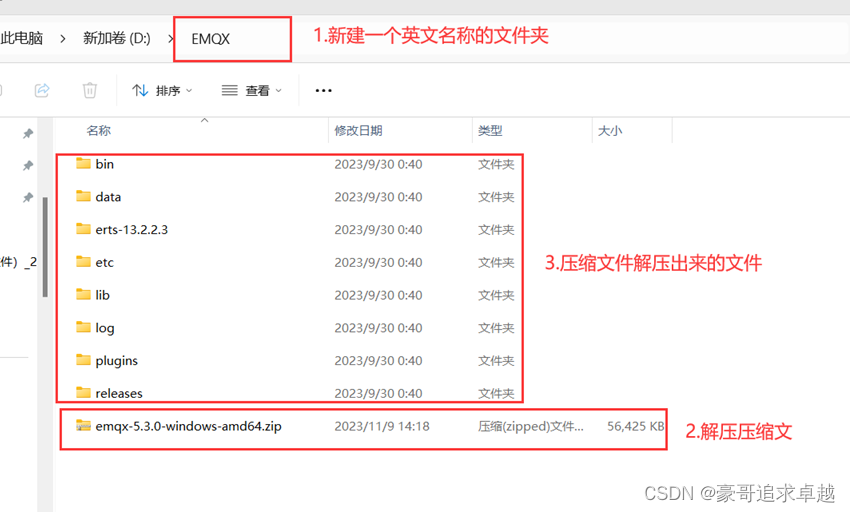Image resolution: width=850 pixels, height=512 pixels.
Task: Click the Delete trash can icon
Action: pyautogui.click(x=89, y=90)
